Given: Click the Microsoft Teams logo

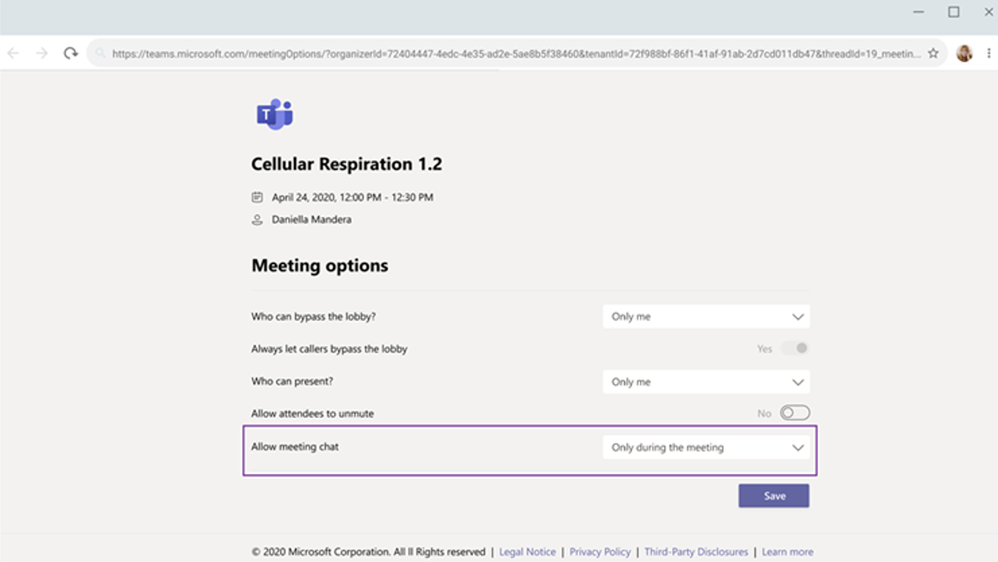Looking at the screenshot, I should pyautogui.click(x=274, y=115).
